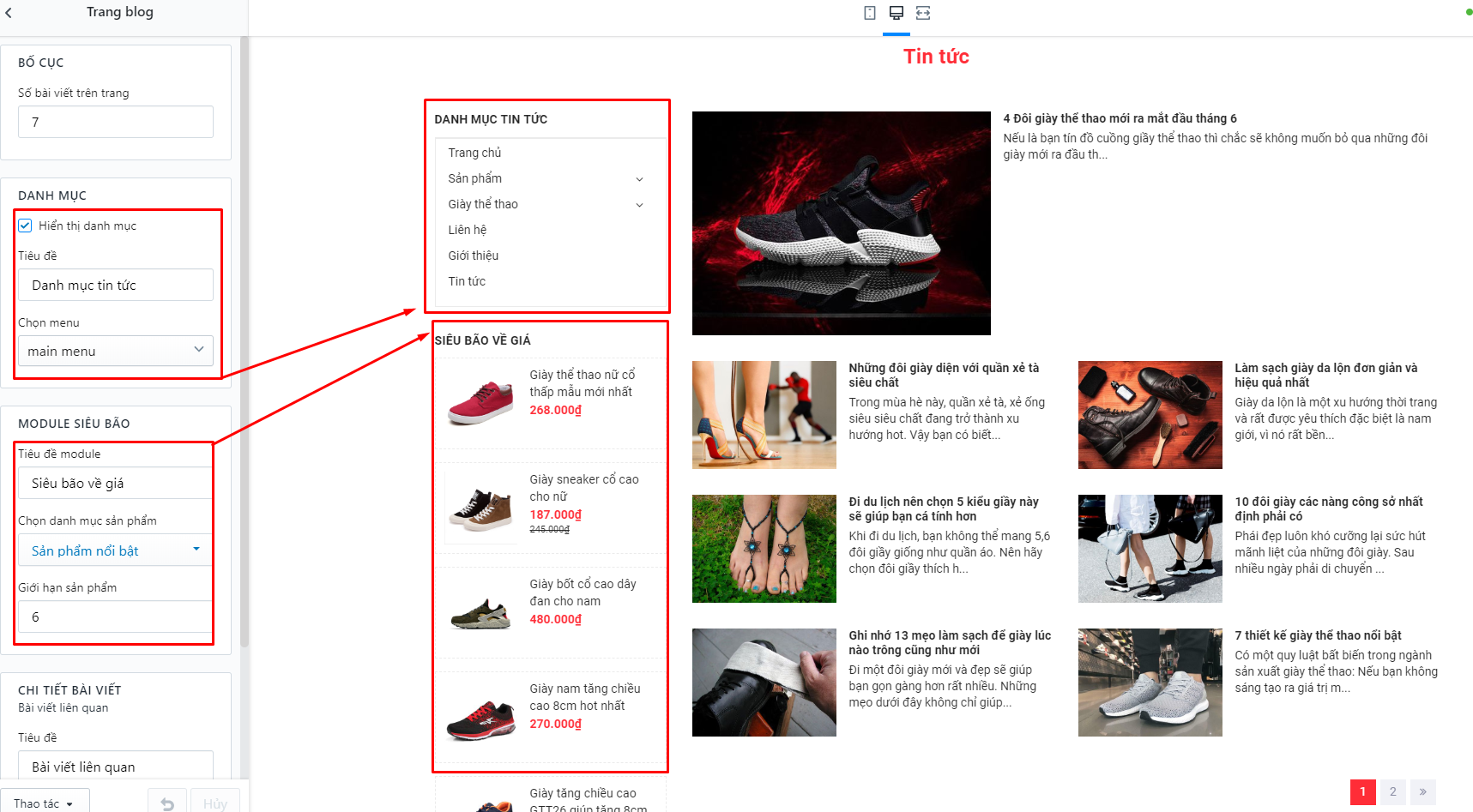Click the DANH MỤC TIN TỨC widget heading

click(491, 119)
